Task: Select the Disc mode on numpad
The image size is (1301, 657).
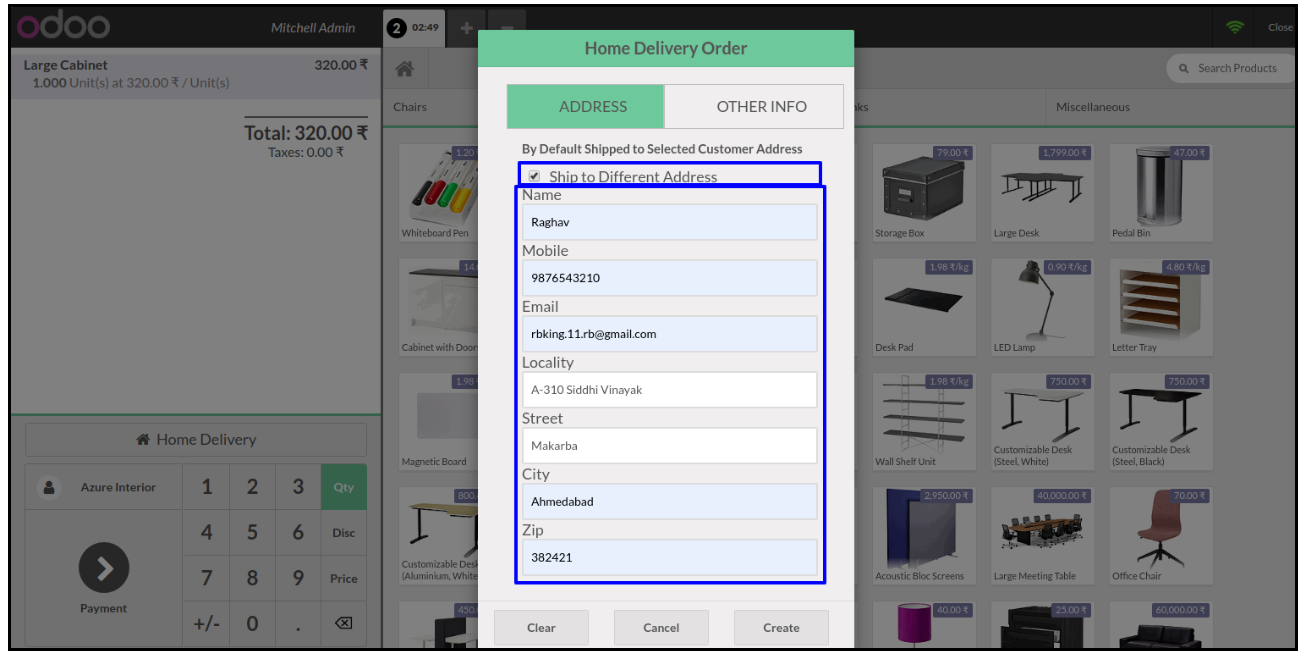Action: (343, 533)
